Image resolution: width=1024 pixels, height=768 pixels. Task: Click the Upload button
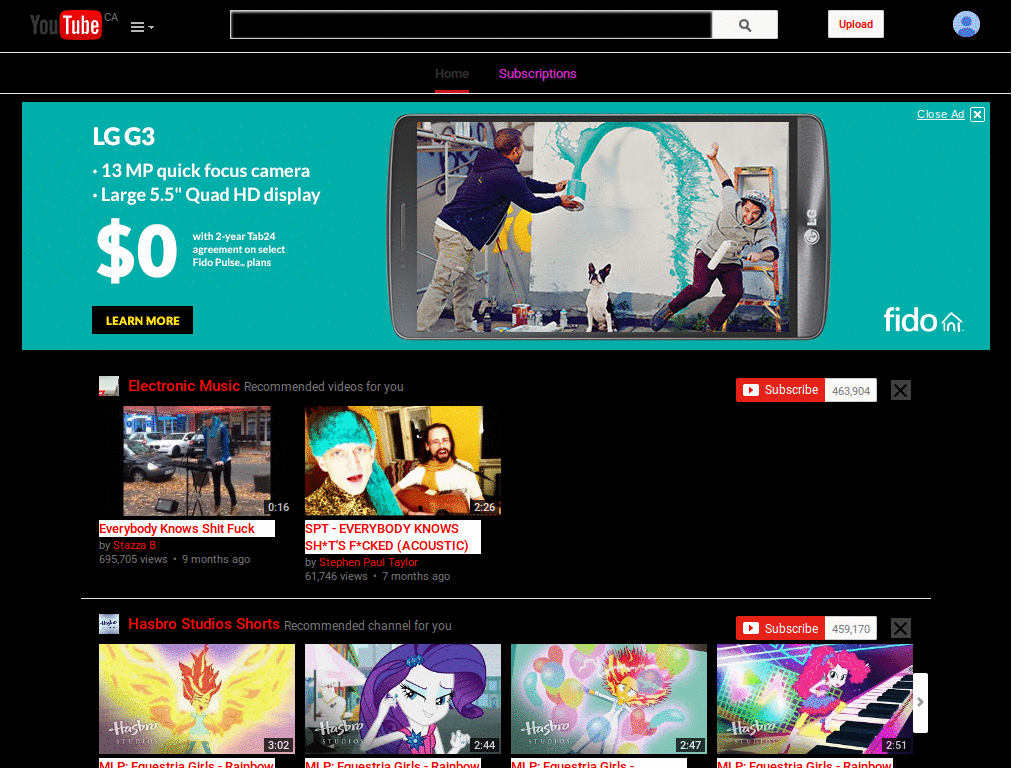[x=856, y=24]
